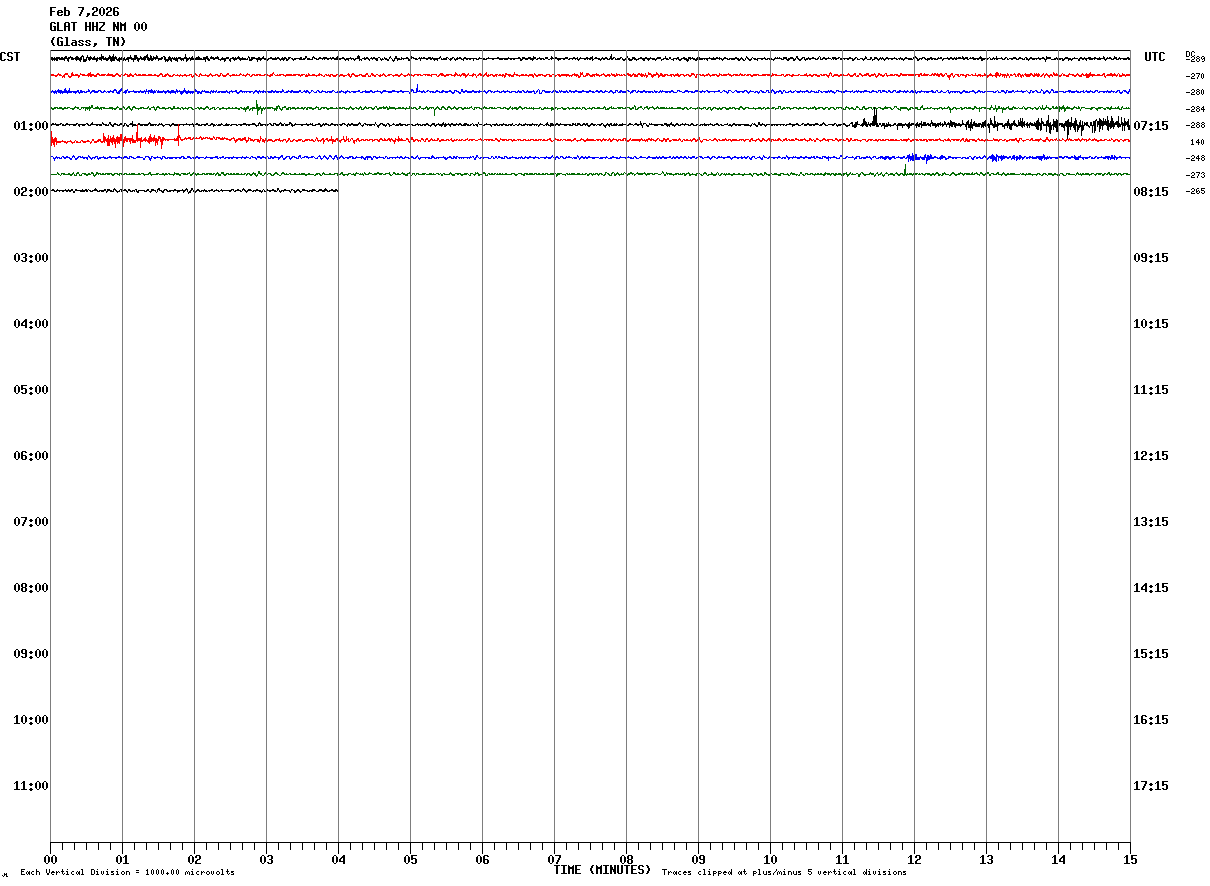
Task: Click the green spike near minute 03
Action: [258, 107]
